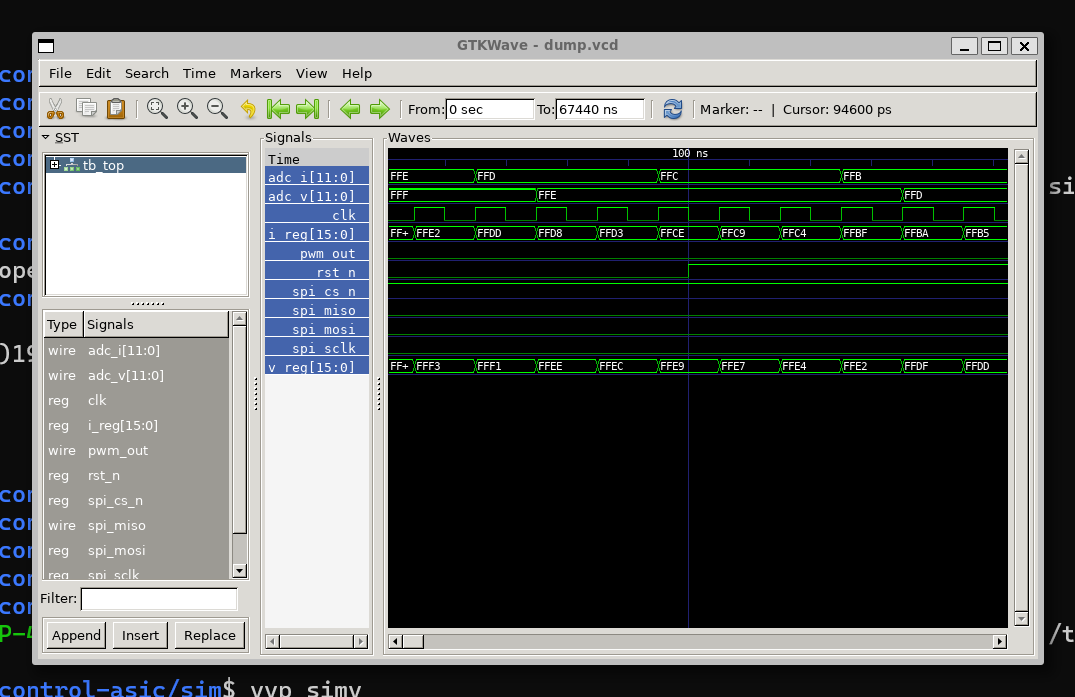
Task: Click the Paste traces clipboard icon
Action: coord(116,109)
